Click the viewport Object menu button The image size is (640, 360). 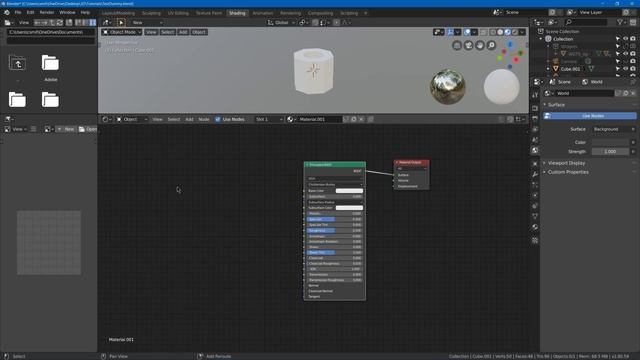pyautogui.click(x=199, y=32)
